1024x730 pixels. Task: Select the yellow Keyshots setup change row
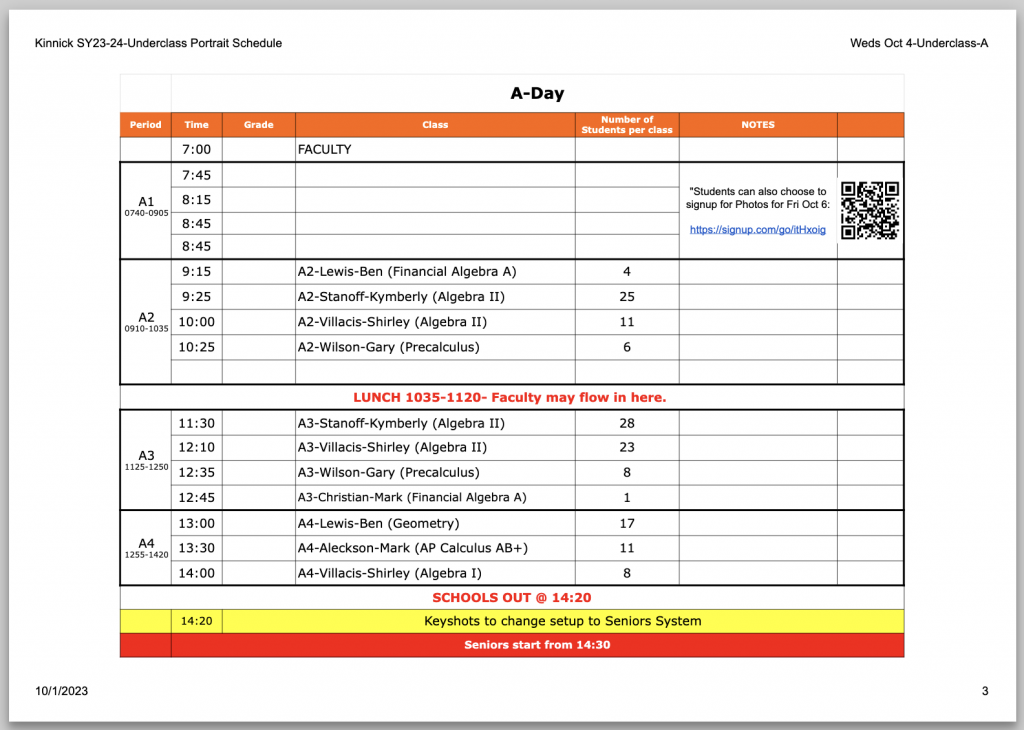click(562, 621)
